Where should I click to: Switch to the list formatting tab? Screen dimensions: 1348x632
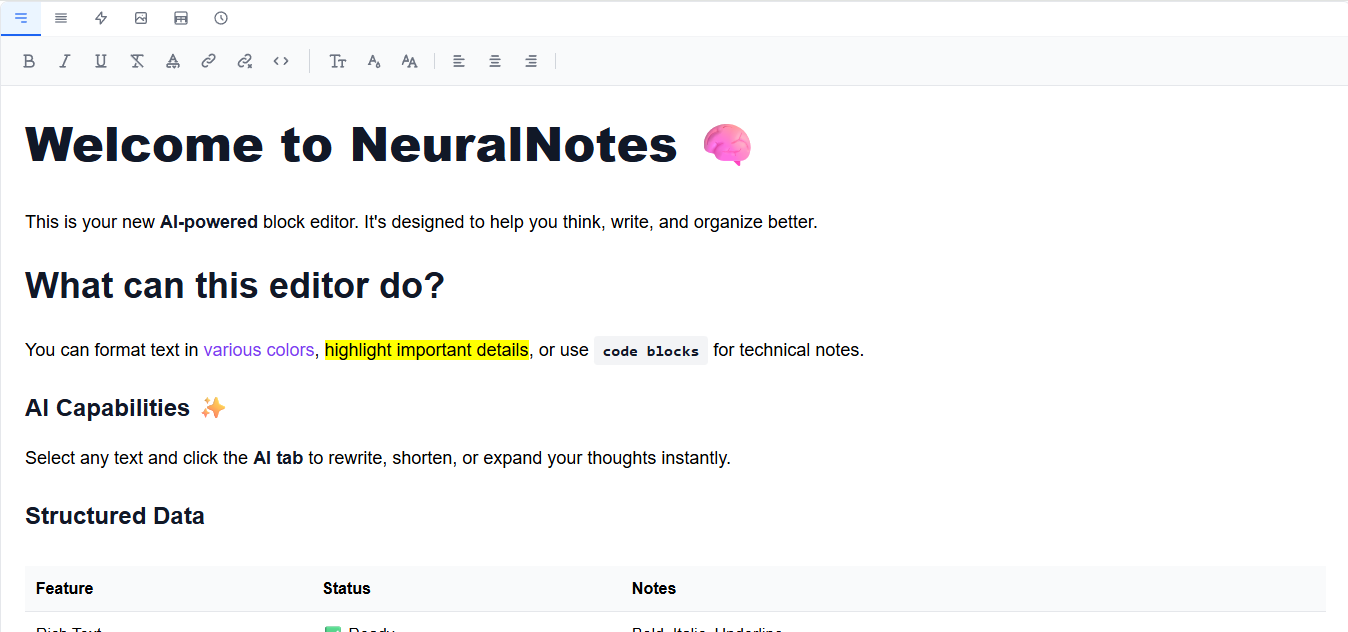click(60, 18)
